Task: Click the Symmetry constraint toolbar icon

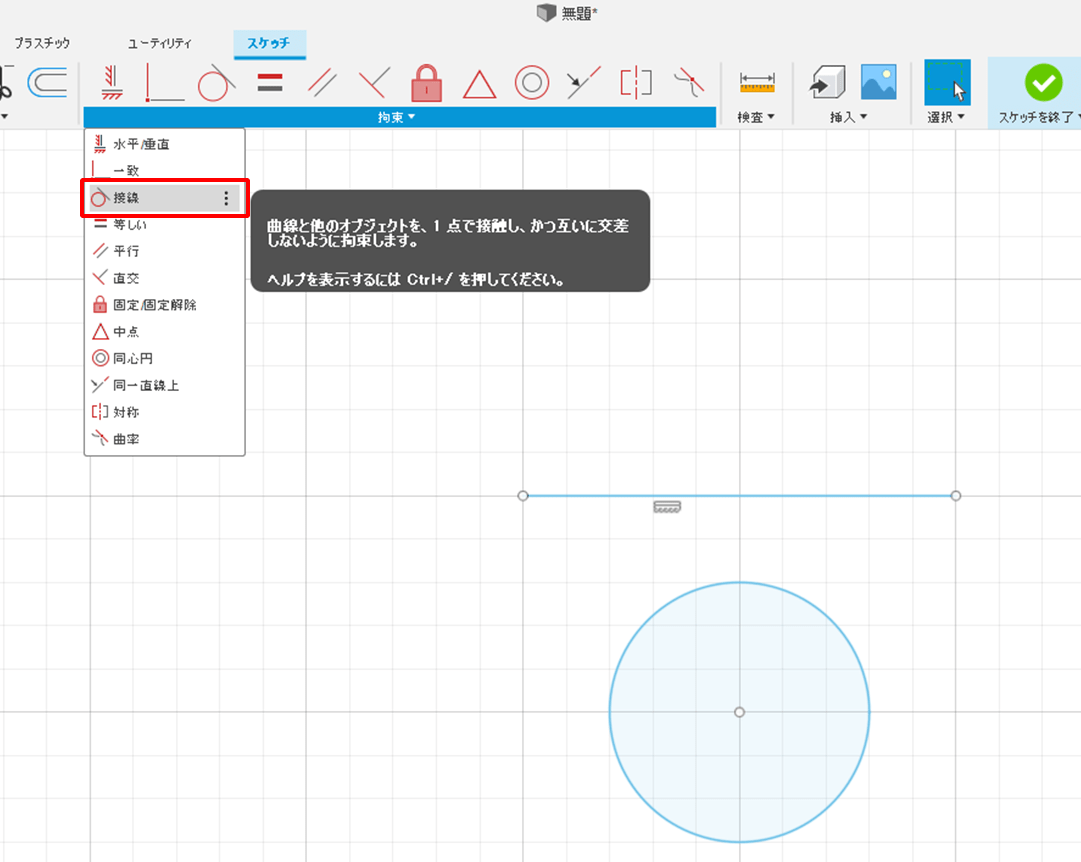Action: point(636,83)
